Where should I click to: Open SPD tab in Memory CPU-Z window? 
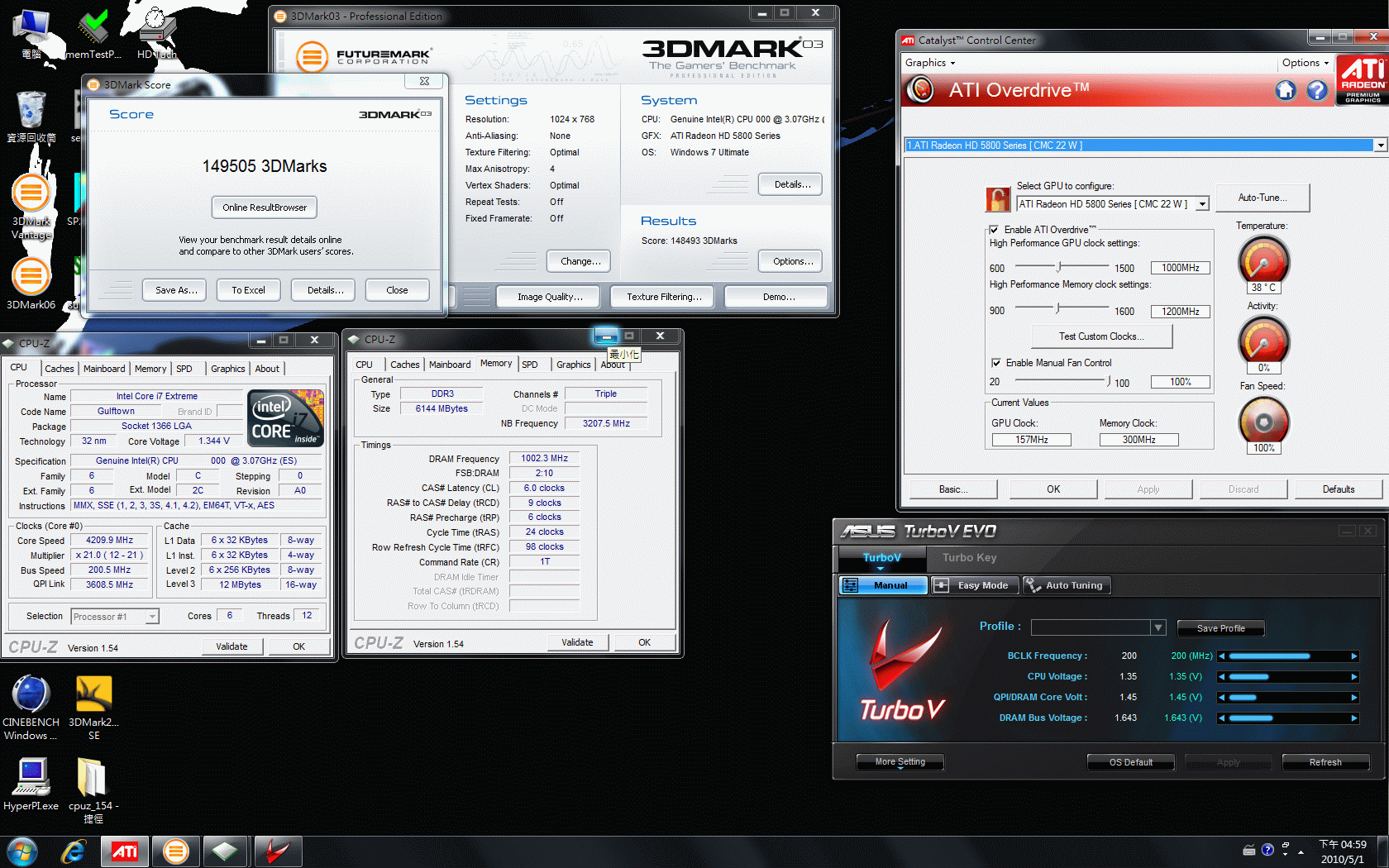coord(530,365)
